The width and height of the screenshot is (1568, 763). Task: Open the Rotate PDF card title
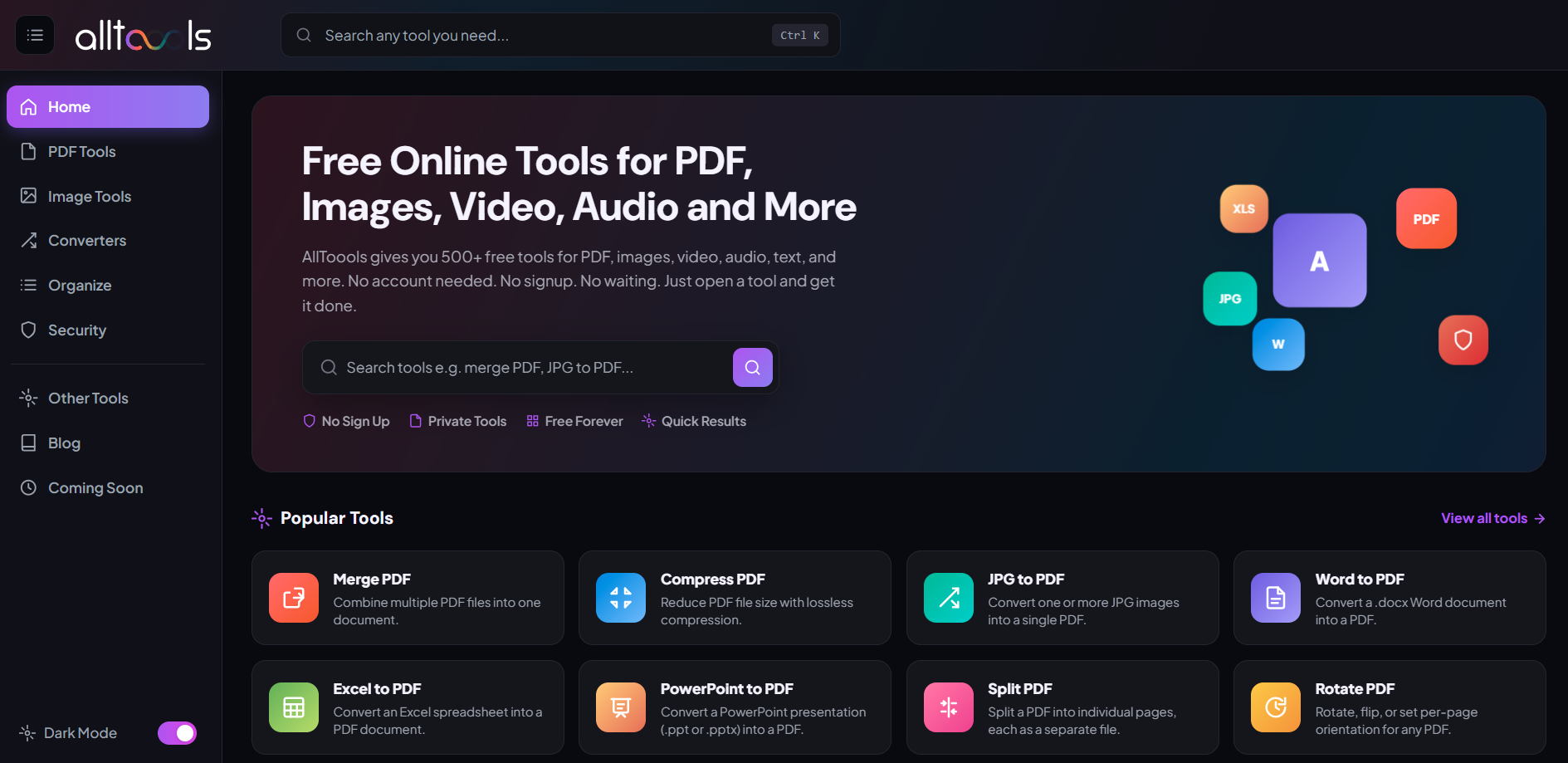[x=1355, y=689]
